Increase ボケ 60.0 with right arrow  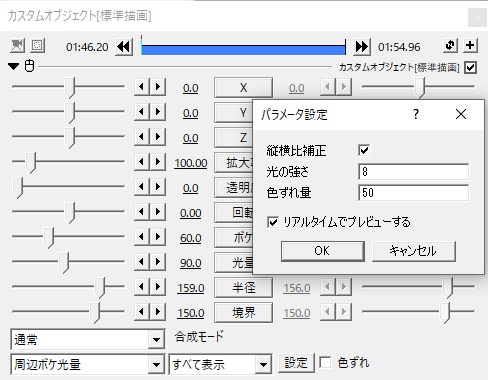157,237
